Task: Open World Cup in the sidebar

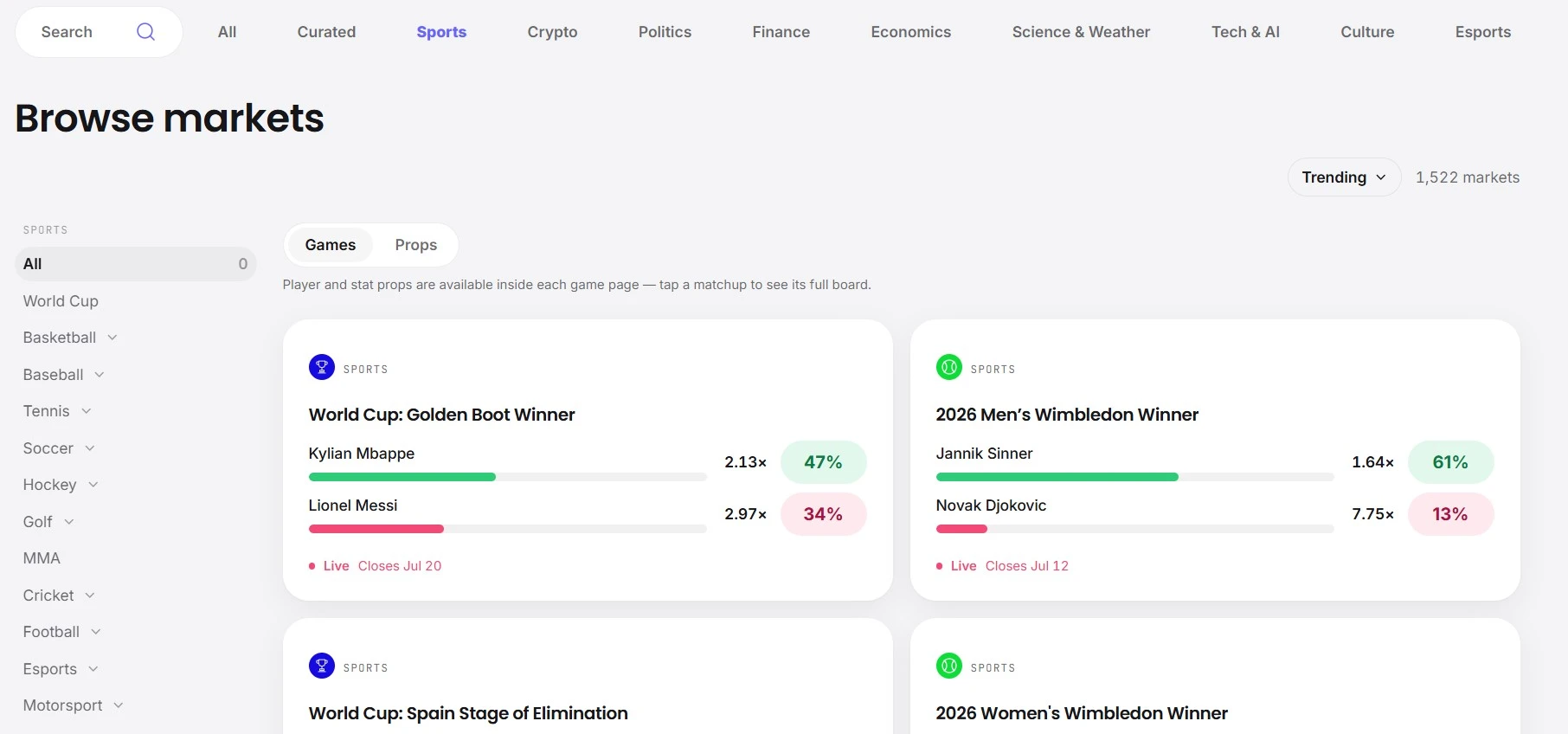Action: (61, 301)
